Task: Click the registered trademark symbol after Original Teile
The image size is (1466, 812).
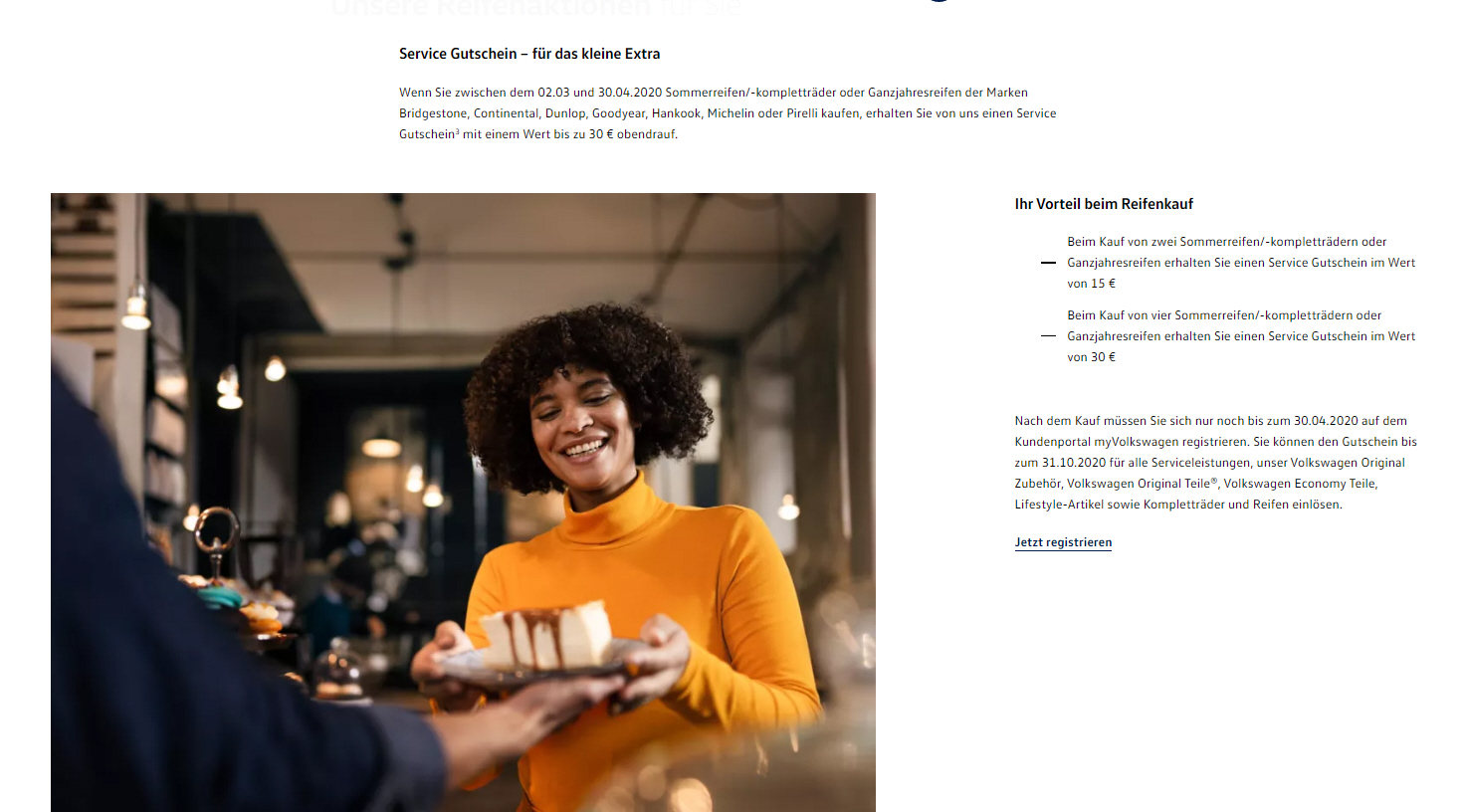Action: pyautogui.click(x=1214, y=481)
